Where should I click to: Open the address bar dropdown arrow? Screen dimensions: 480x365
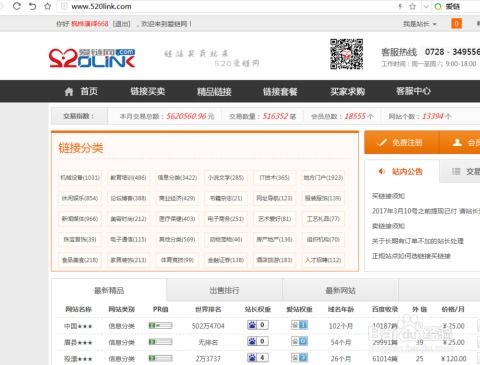[426, 6]
